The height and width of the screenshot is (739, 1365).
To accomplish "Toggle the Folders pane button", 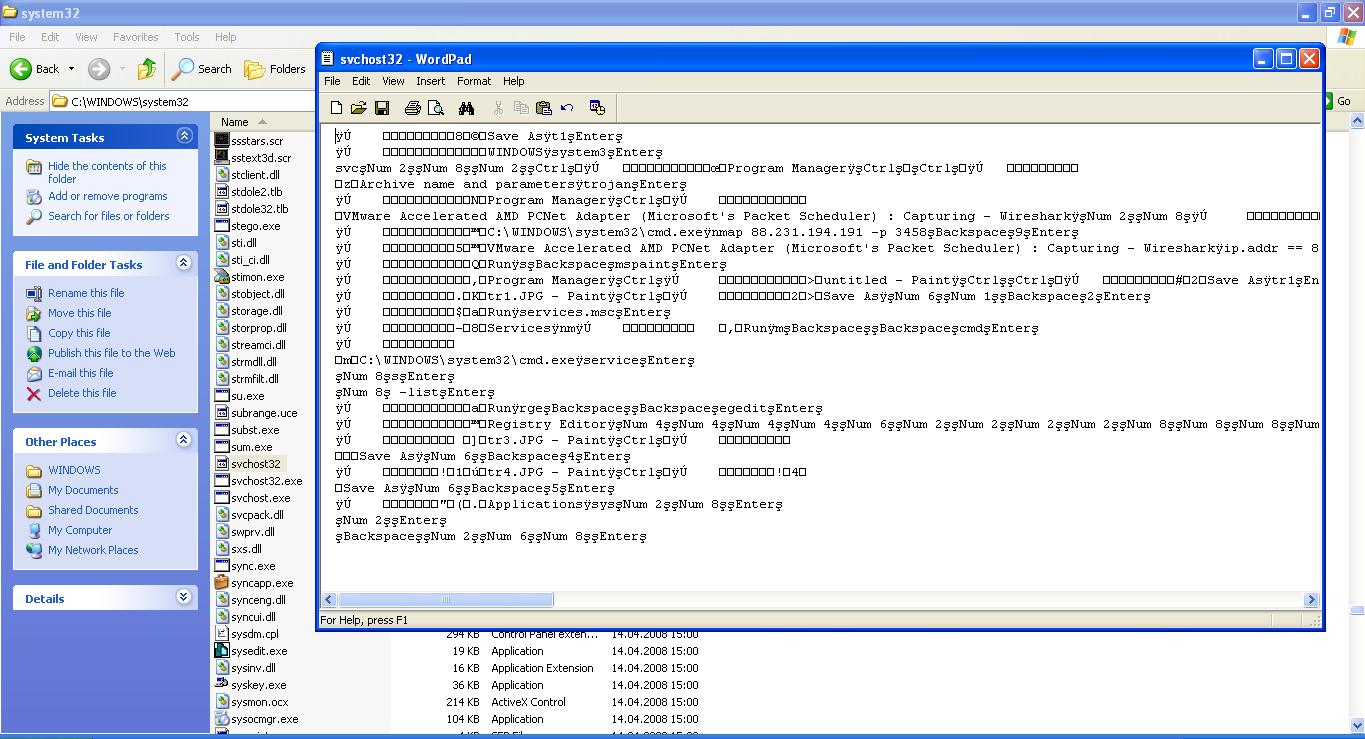I will point(276,69).
